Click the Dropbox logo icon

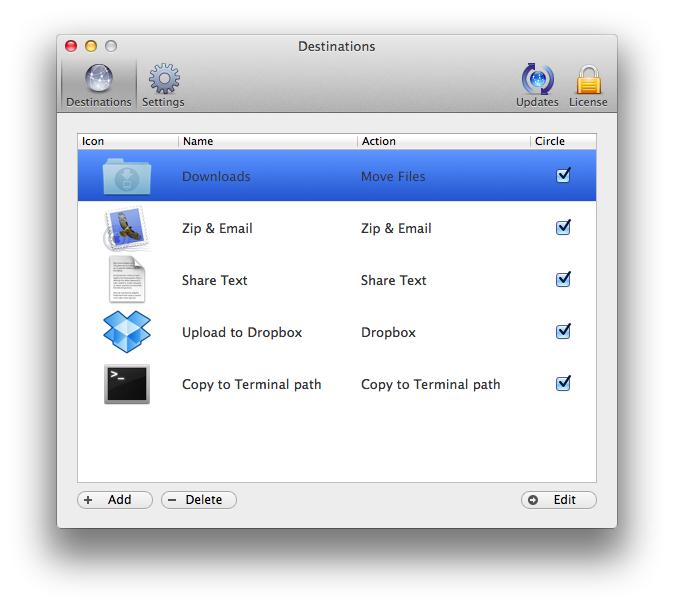127,332
